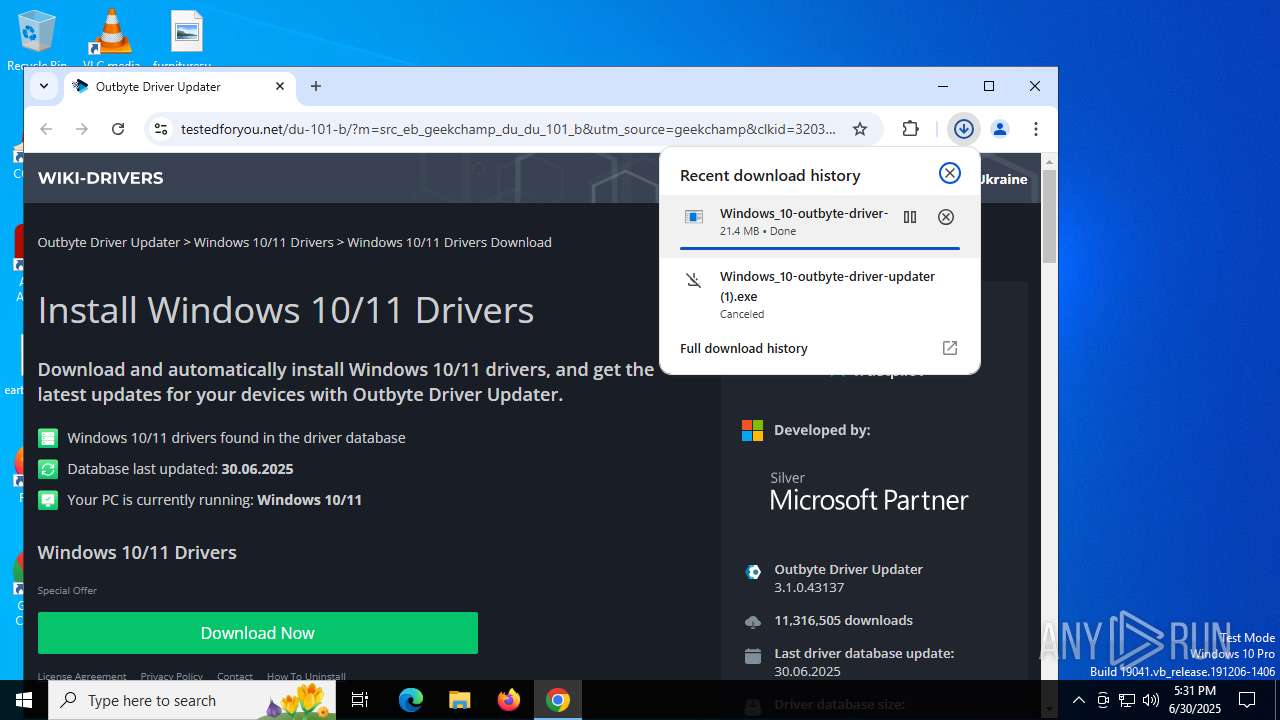The height and width of the screenshot is (720, 1280).
Task: Click the database refresh icon
Action: click(x=48, y=469)
